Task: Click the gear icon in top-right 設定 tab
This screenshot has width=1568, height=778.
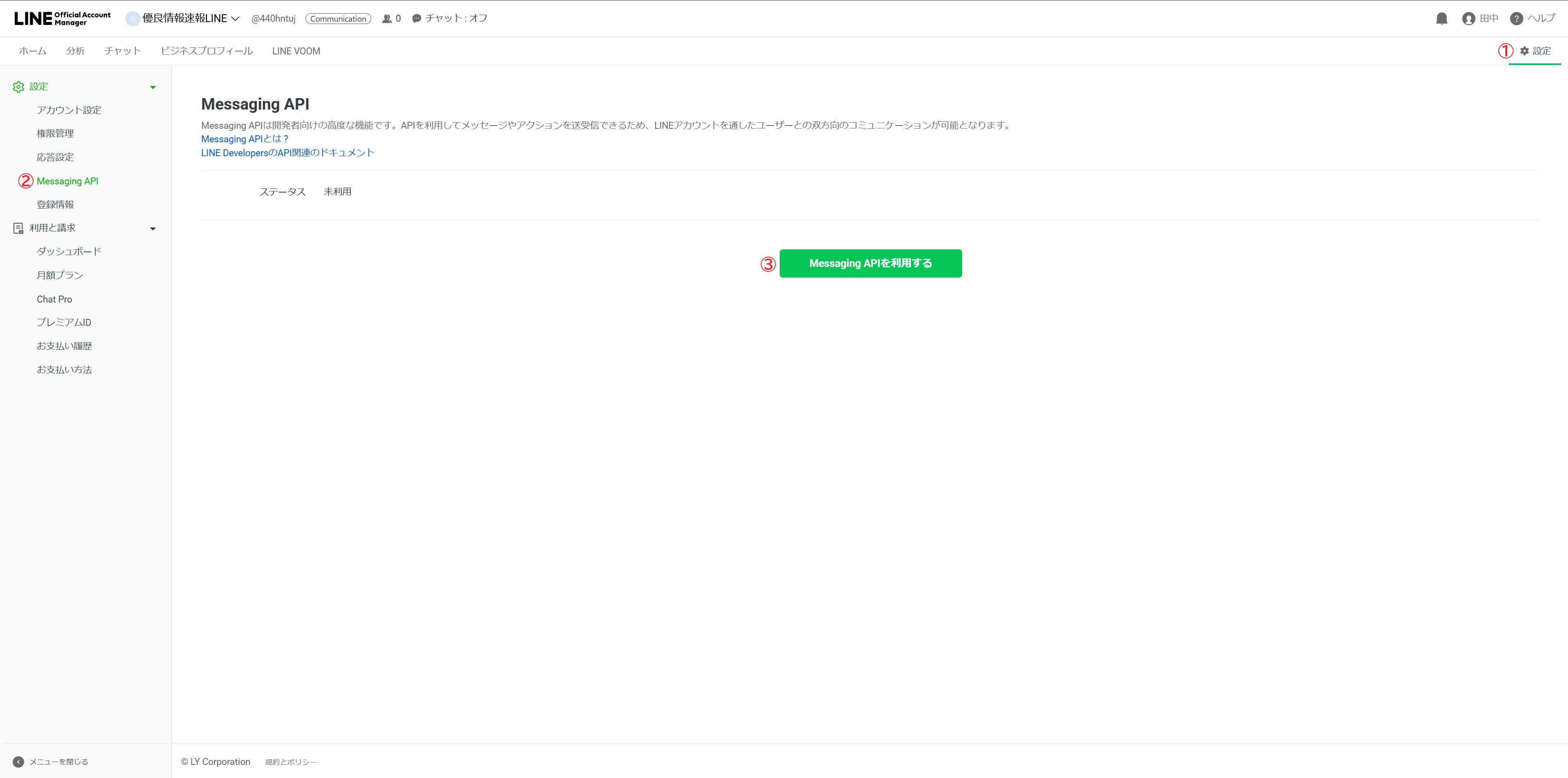Action: coord(1524,51)
